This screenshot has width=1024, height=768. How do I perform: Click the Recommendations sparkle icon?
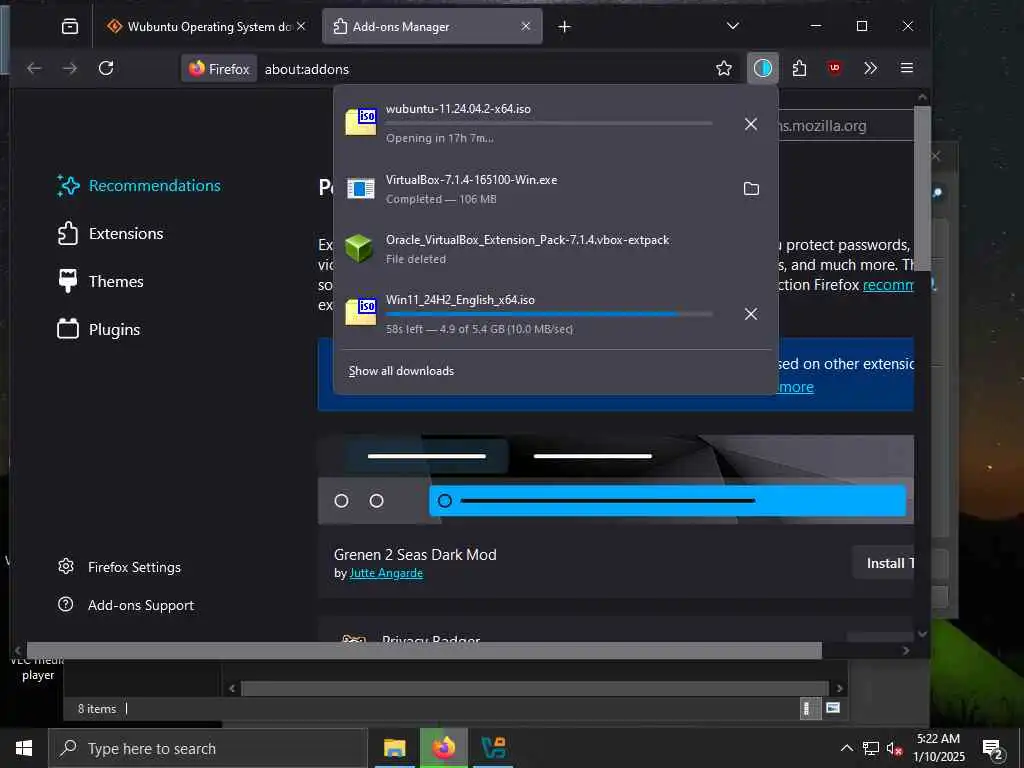pyautogui.click(x=68, y=185)
